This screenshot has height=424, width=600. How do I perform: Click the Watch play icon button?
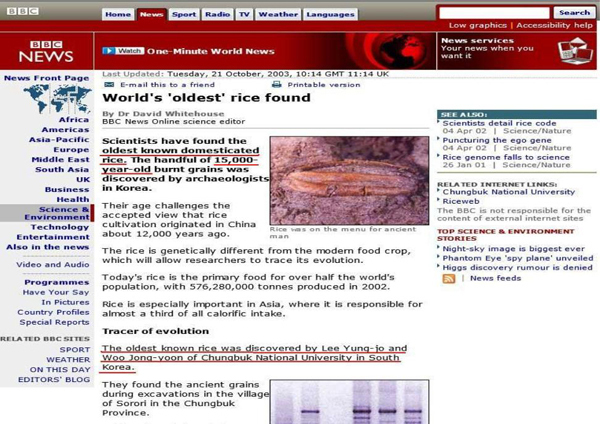click(123, 51)
